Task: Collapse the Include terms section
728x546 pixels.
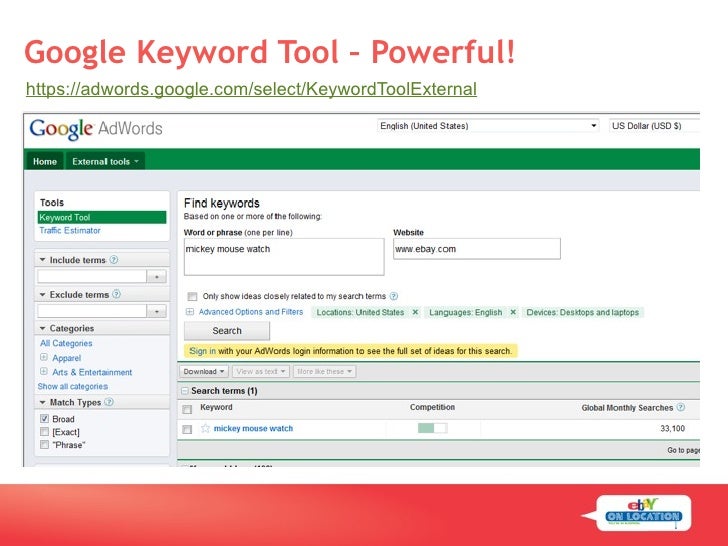Action: pyautogui.click(x=43, y=260)
